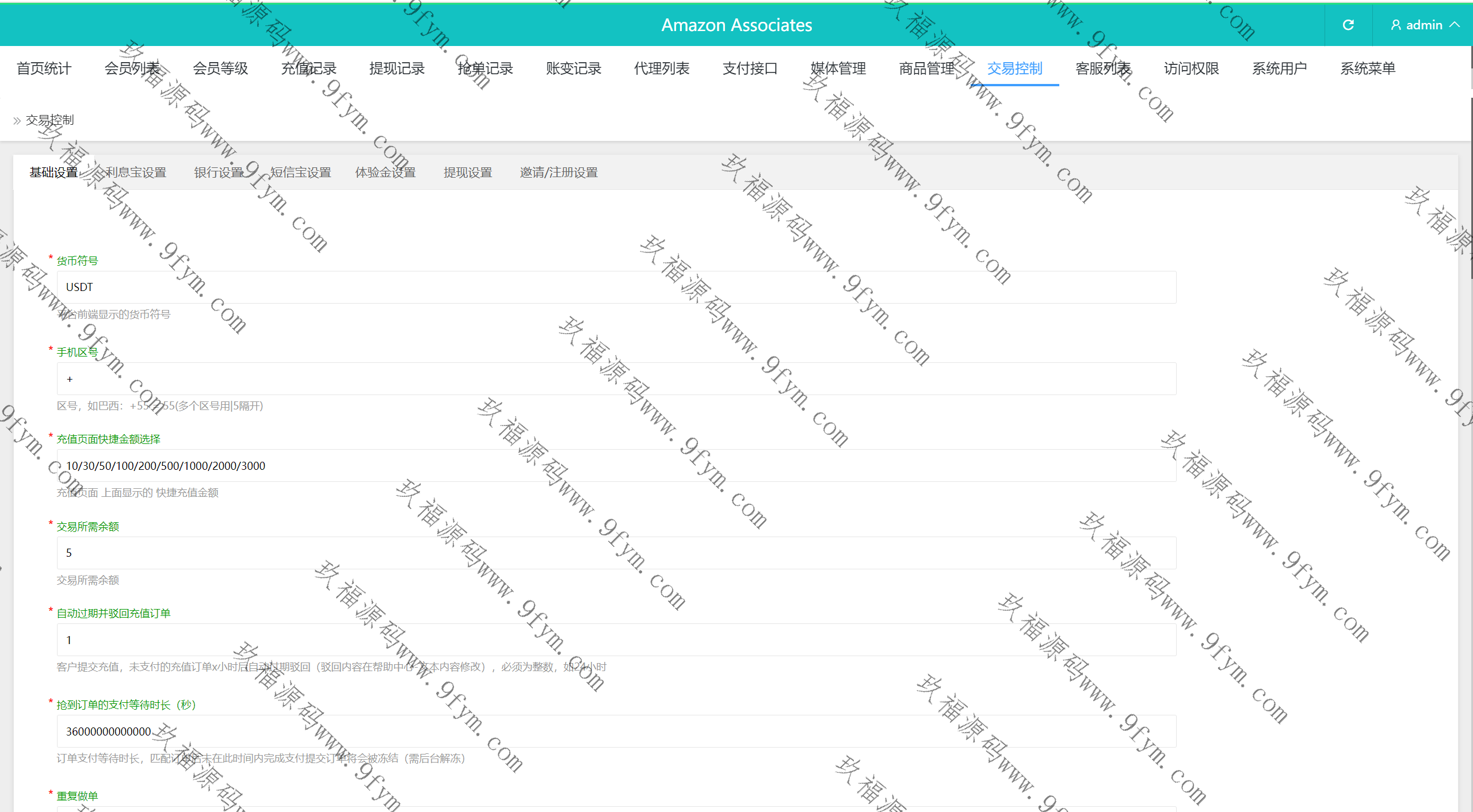Viewport: 1473px width, 812px height.
Task: Open the 会员列表 menu item
Action: 132,68
